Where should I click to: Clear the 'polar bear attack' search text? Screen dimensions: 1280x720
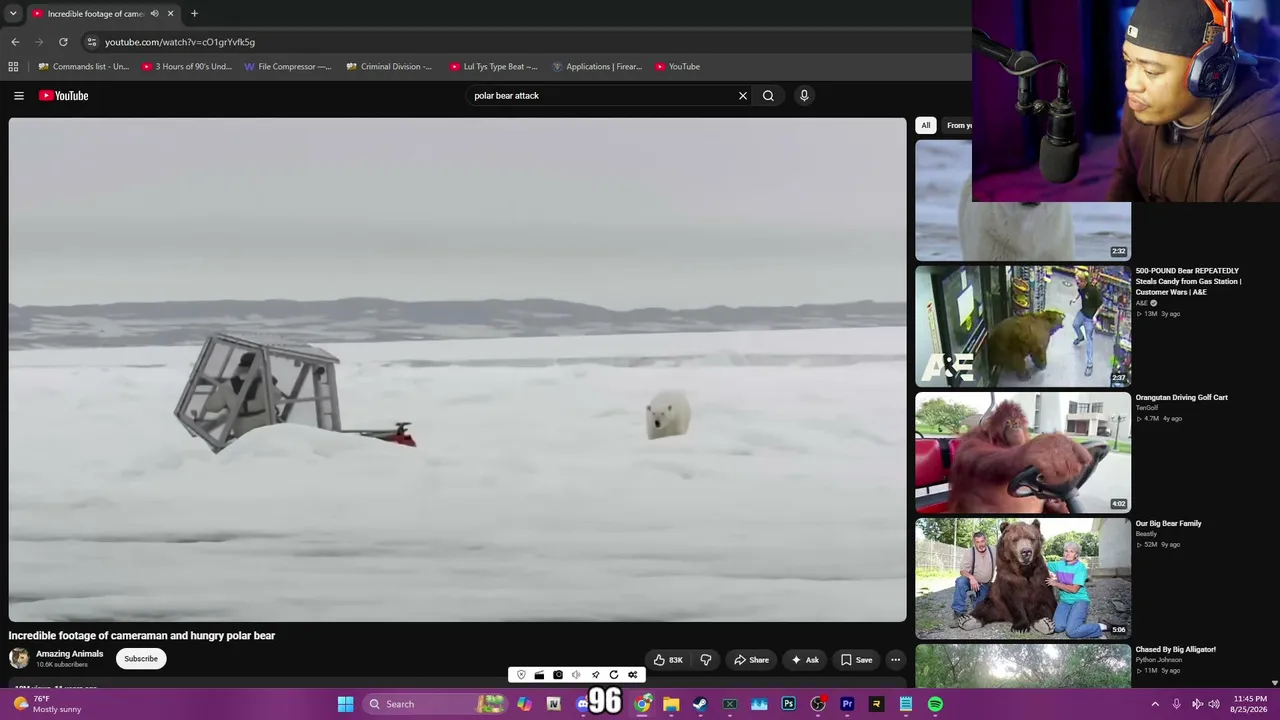(x=743, y=96)
